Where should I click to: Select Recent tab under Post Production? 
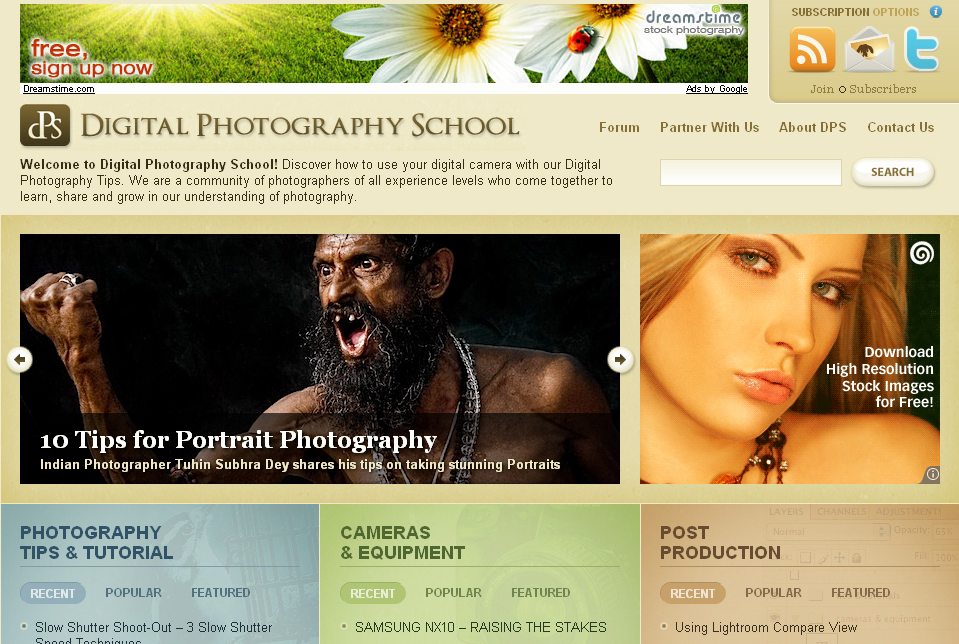point(692,593)
